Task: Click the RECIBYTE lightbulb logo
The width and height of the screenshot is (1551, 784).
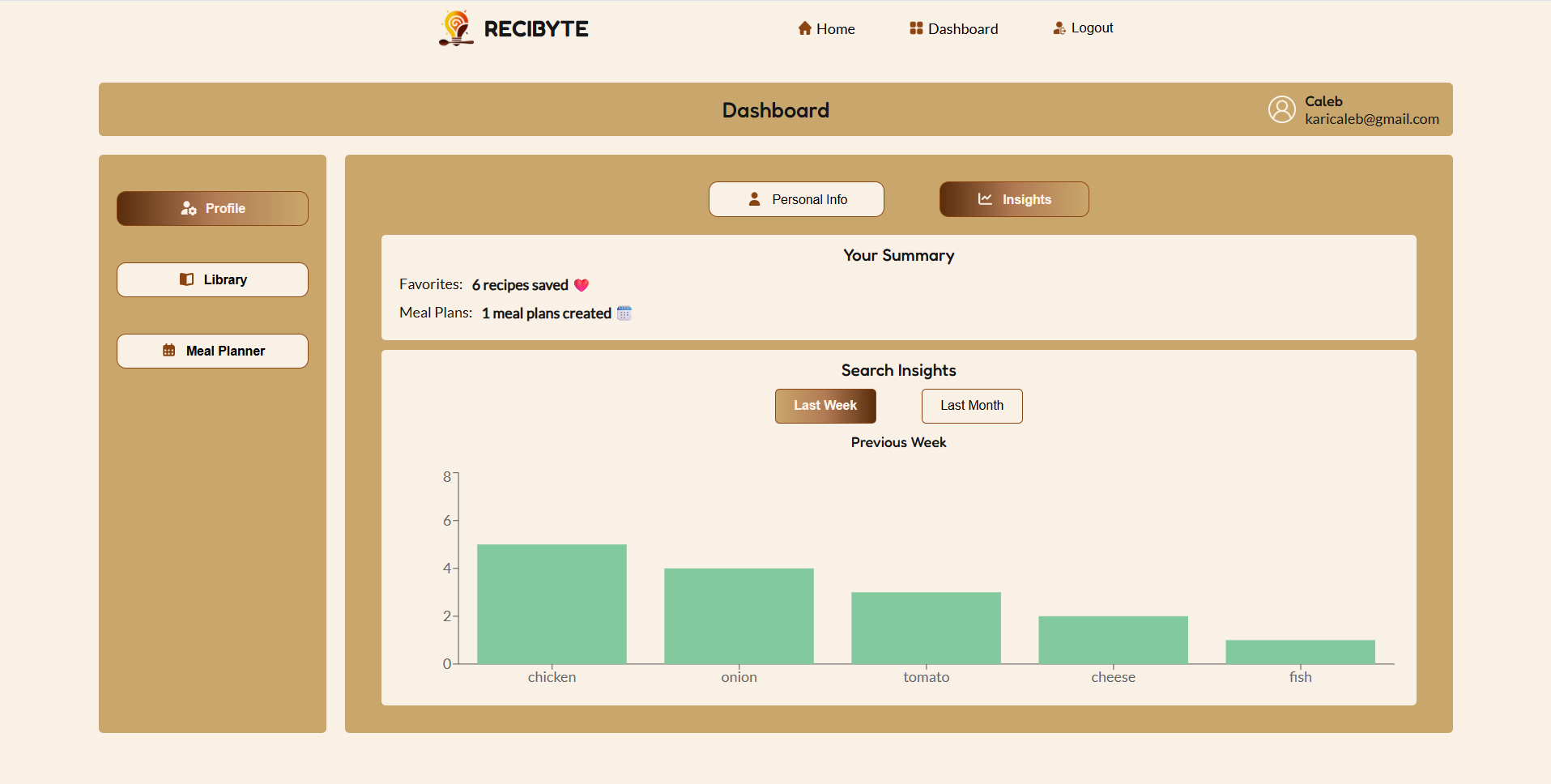Action: click(x=454, y=28)
